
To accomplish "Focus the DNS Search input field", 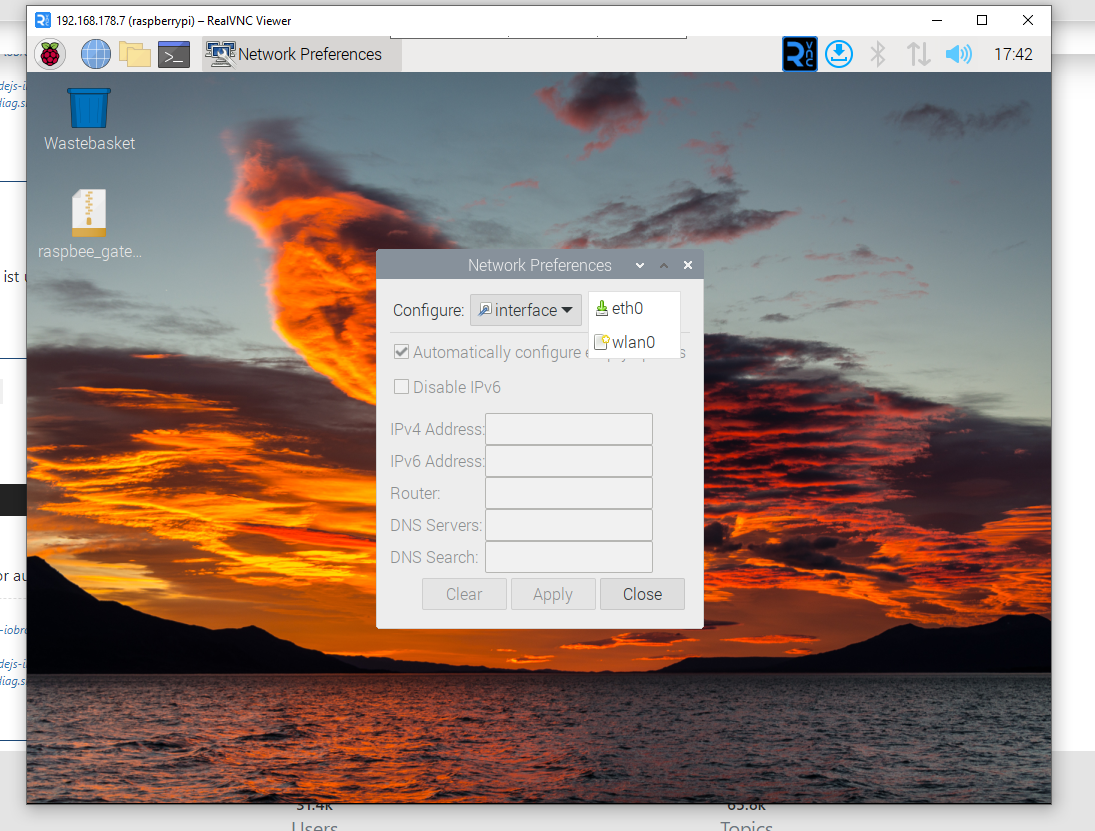I will click(x=569, y=557).
